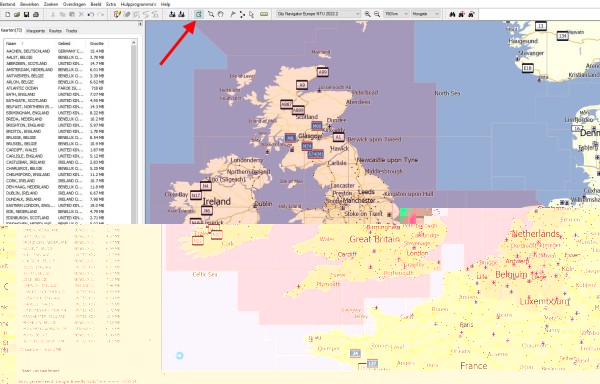This screenshot has height=384, width=600.
Task: Switch to the Tracks tab
Action: click(x=72, y=31)
